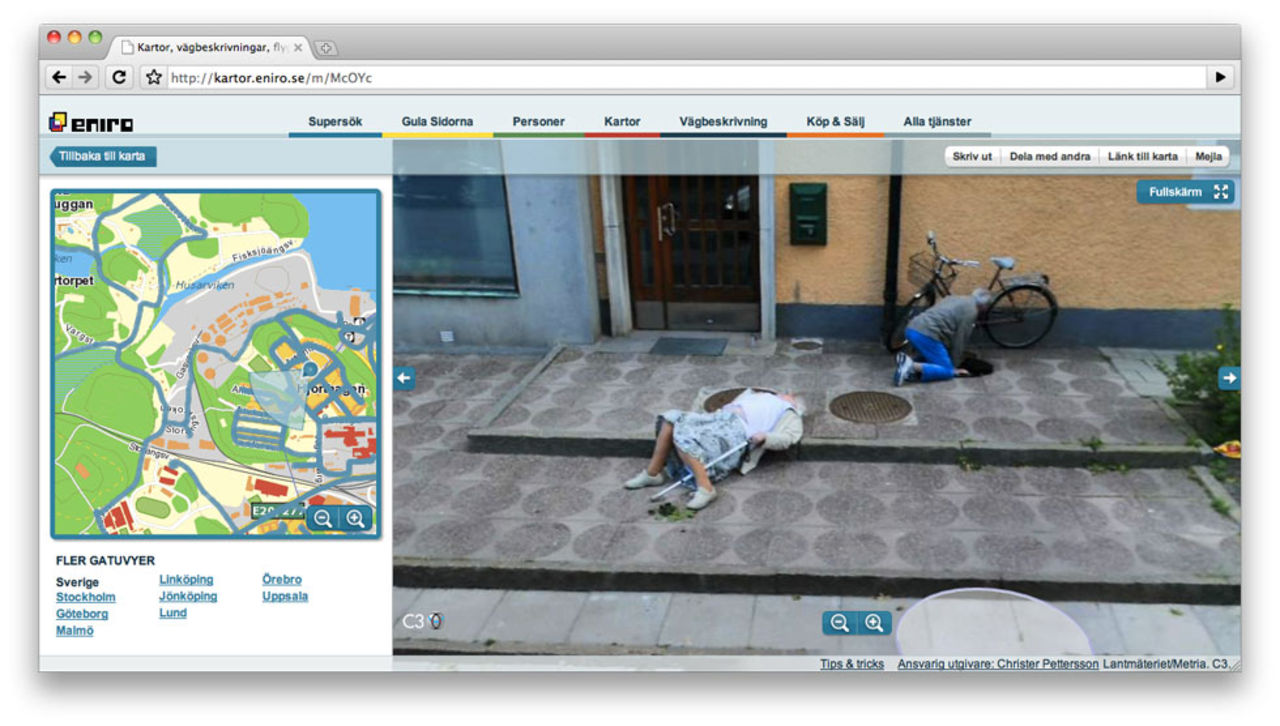The height and width of the screenshot is (726, 1280).
Task: Pan street view left with the arrow
Action: point(404,378)
